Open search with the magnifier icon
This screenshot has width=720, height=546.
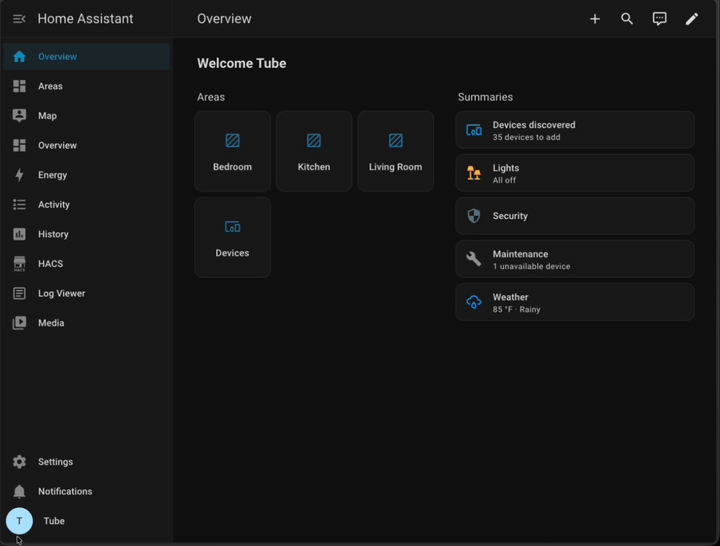pyautogui.click(x=627, y=19)
